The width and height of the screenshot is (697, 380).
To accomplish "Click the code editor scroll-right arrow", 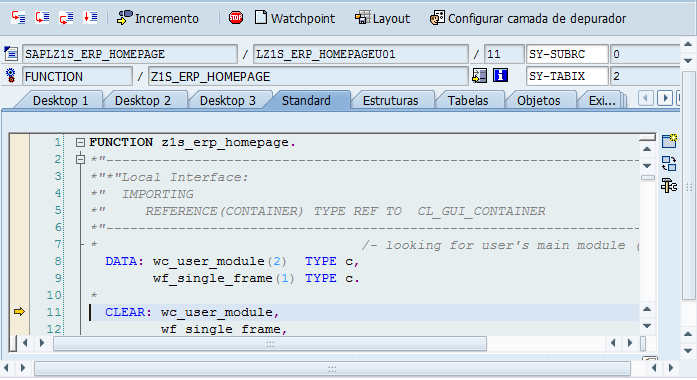I will (42, 343).
